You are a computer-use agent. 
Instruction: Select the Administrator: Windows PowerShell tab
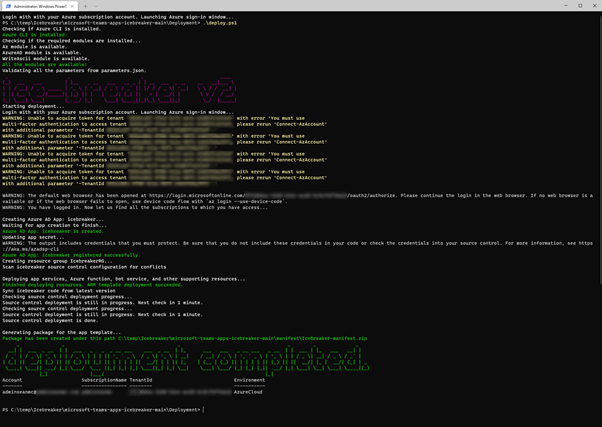tap(38, 6)
